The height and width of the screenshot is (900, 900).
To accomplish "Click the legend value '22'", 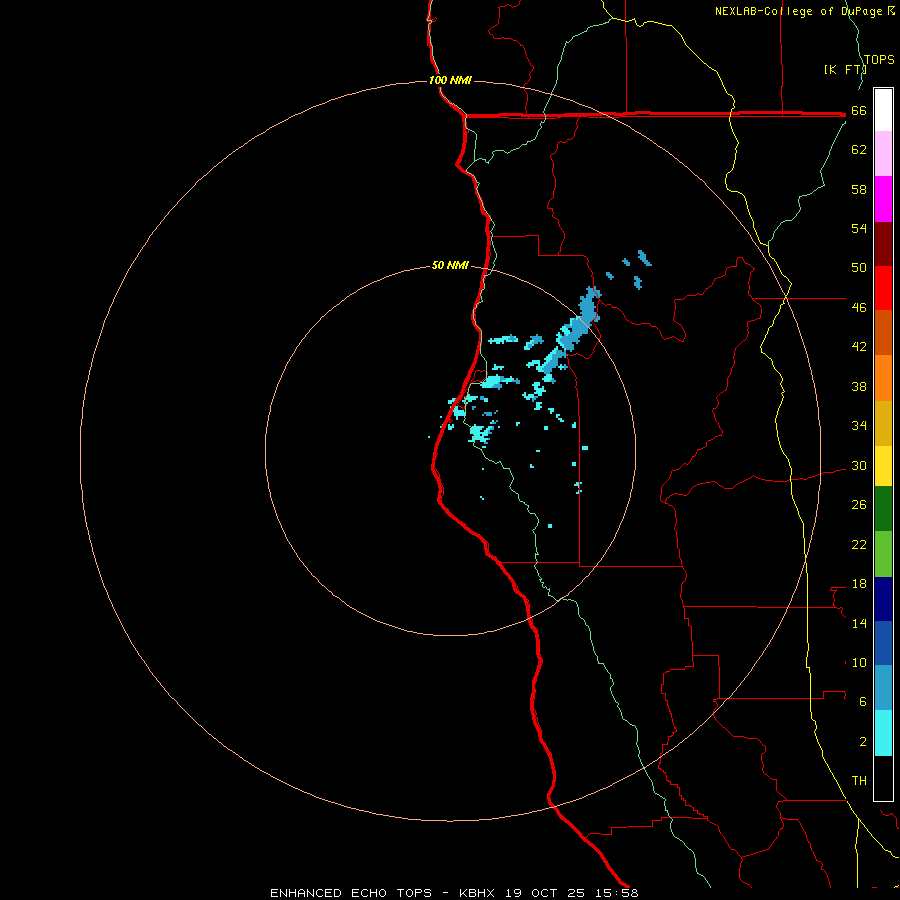I will (x=859, y=545).
